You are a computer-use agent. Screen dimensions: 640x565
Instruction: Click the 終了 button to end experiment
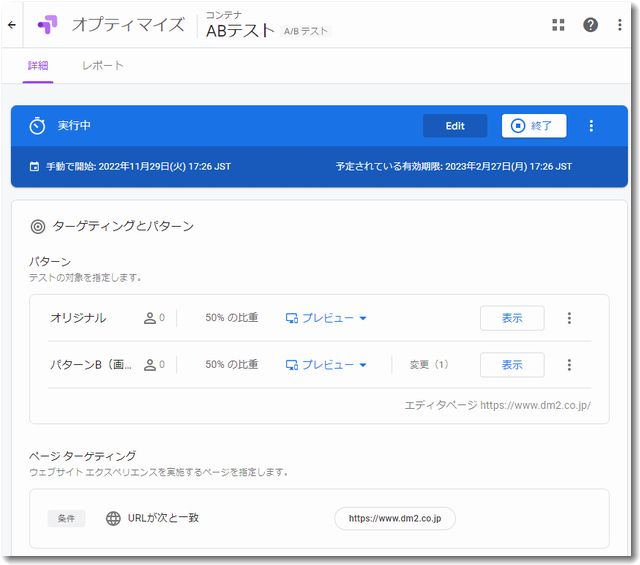tap(534, 126)
